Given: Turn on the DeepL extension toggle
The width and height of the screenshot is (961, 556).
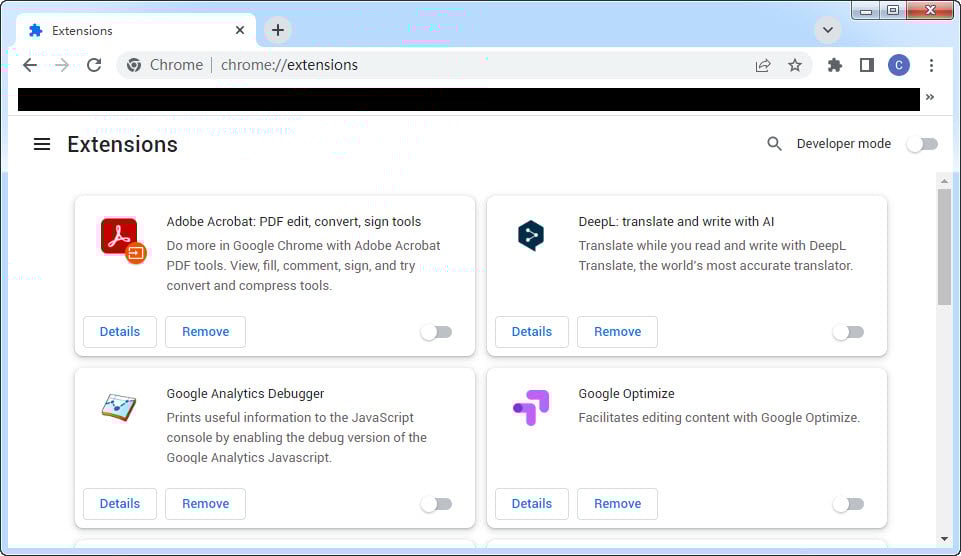Looking at the screenshot, I should coord(848,332).
